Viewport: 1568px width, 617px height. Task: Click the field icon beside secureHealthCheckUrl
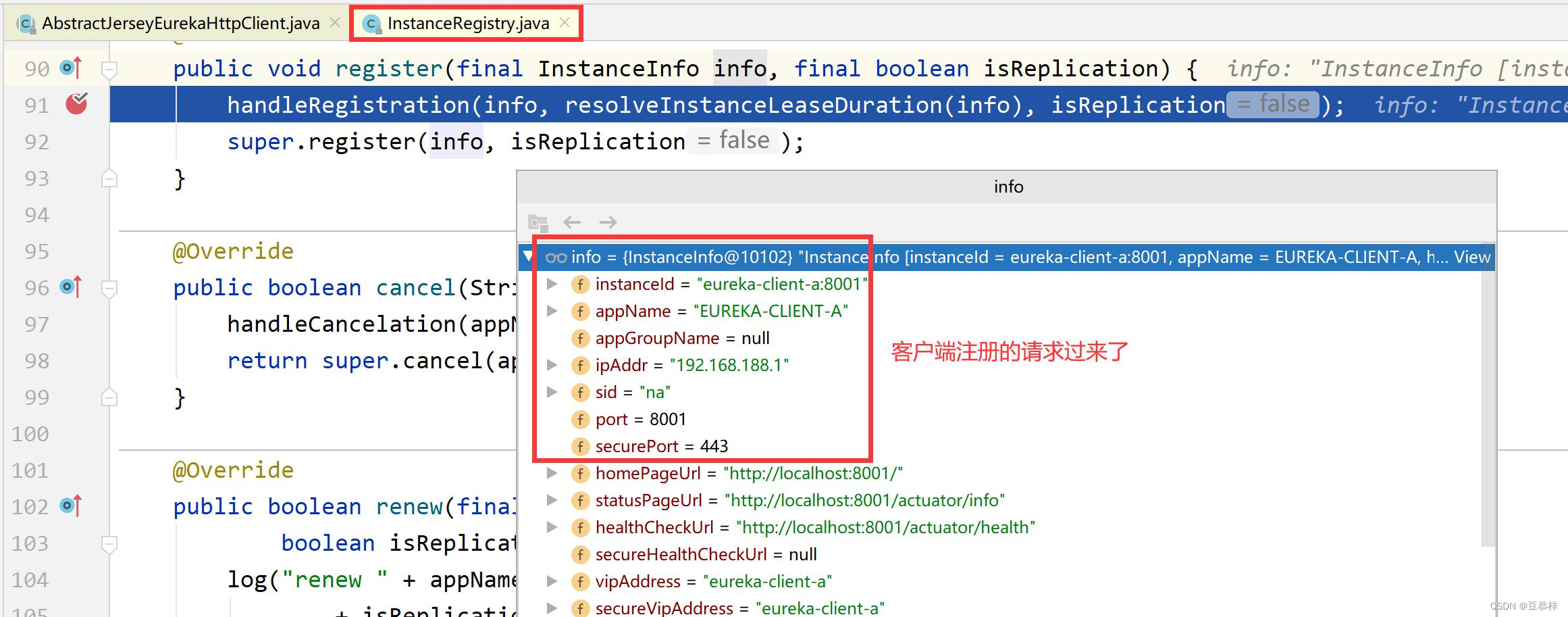point(580,555)
